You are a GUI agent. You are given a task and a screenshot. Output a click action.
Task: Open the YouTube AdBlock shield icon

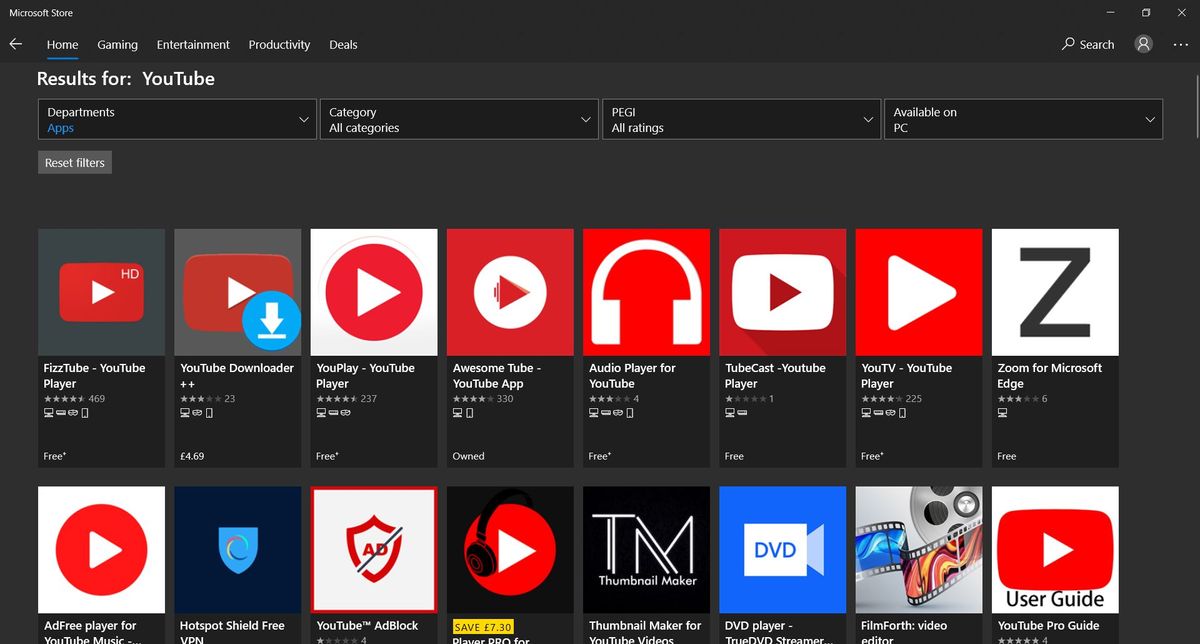click(373, 549)
